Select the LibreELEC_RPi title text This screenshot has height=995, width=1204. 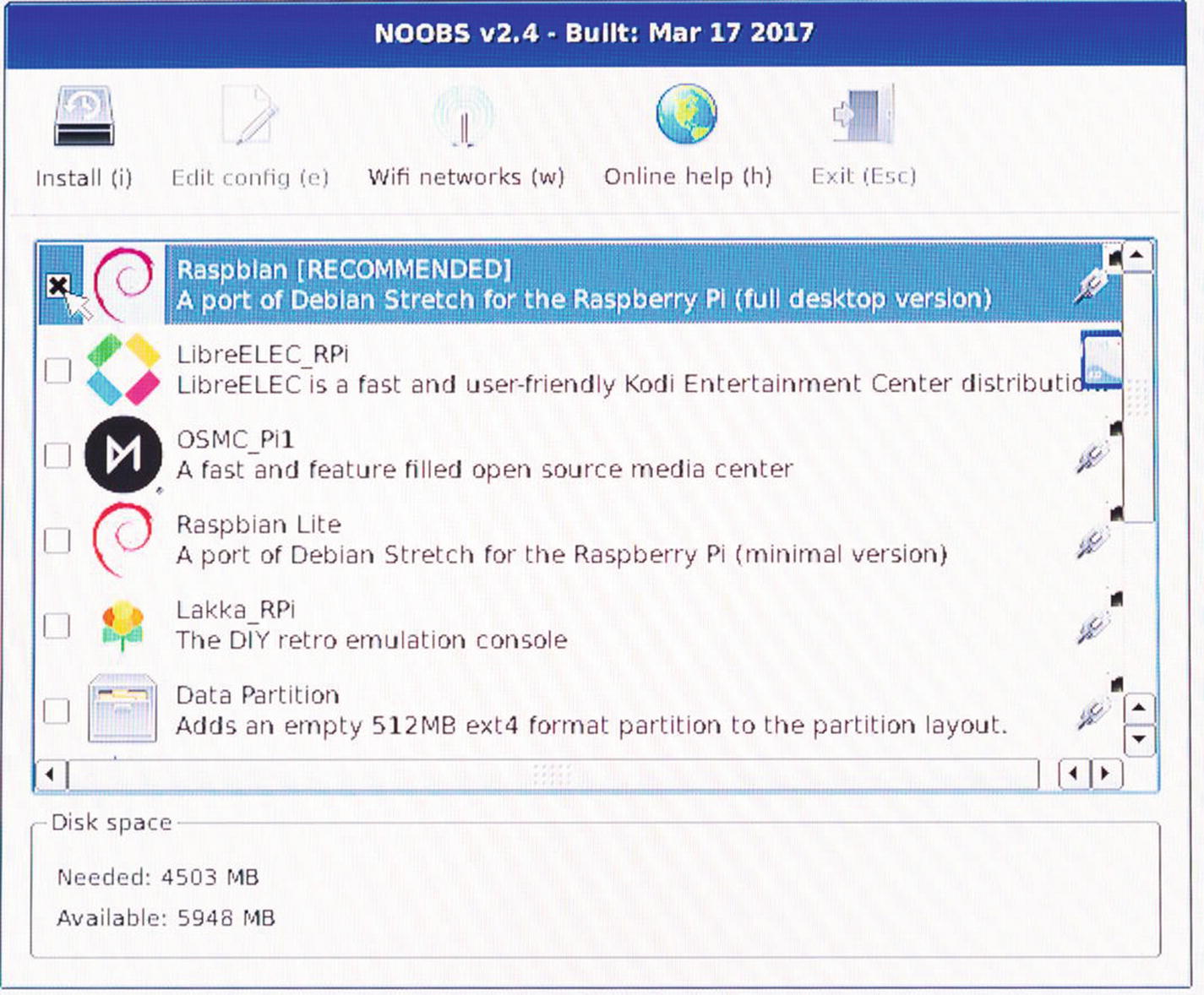[262, 355]
